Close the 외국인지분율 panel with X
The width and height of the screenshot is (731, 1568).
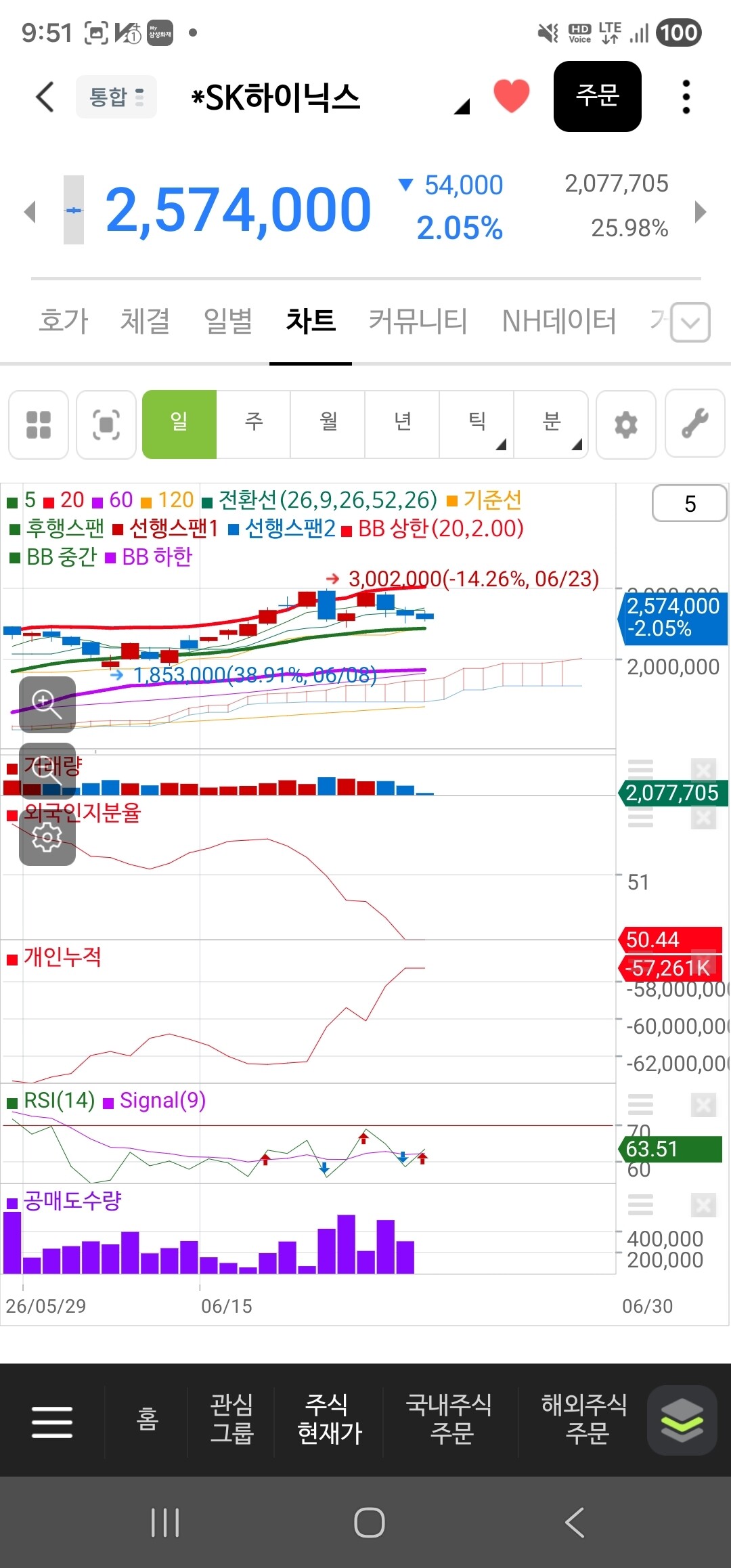click(703, 818)
